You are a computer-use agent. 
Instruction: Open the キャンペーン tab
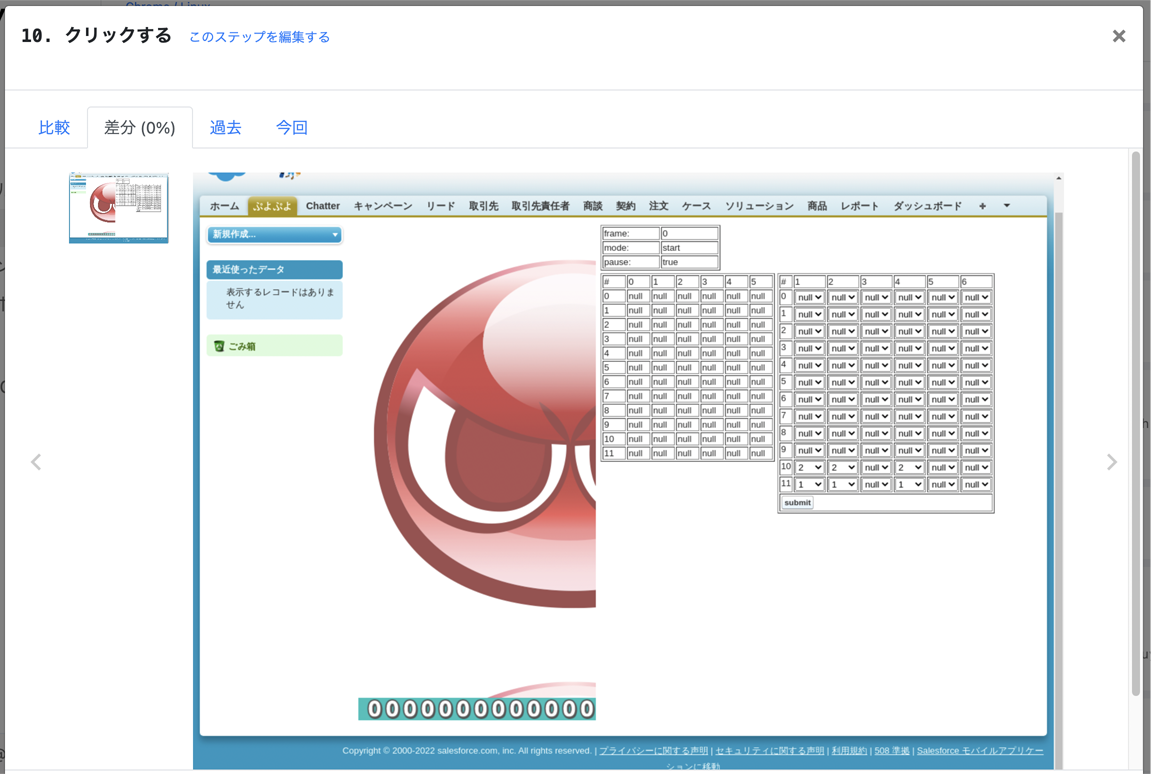coord(382,206)
